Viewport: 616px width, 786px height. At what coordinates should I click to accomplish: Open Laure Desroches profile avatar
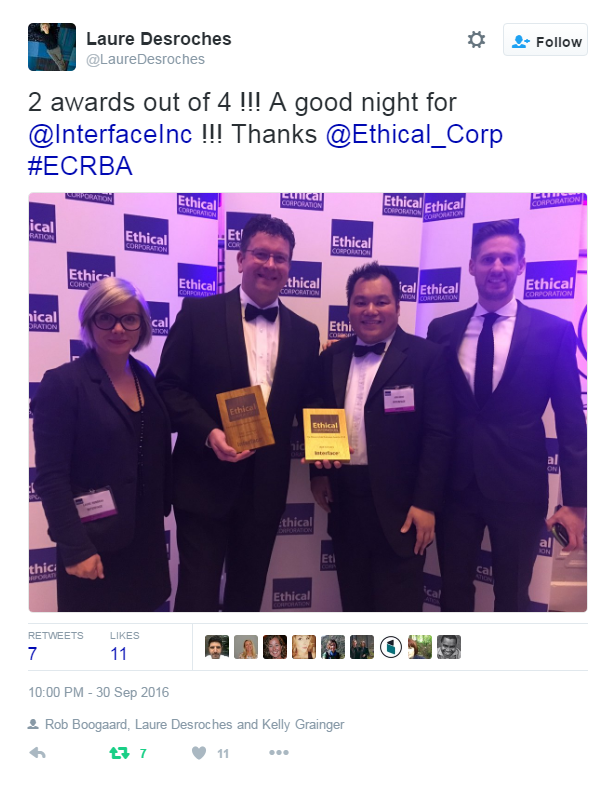[52, 47]
